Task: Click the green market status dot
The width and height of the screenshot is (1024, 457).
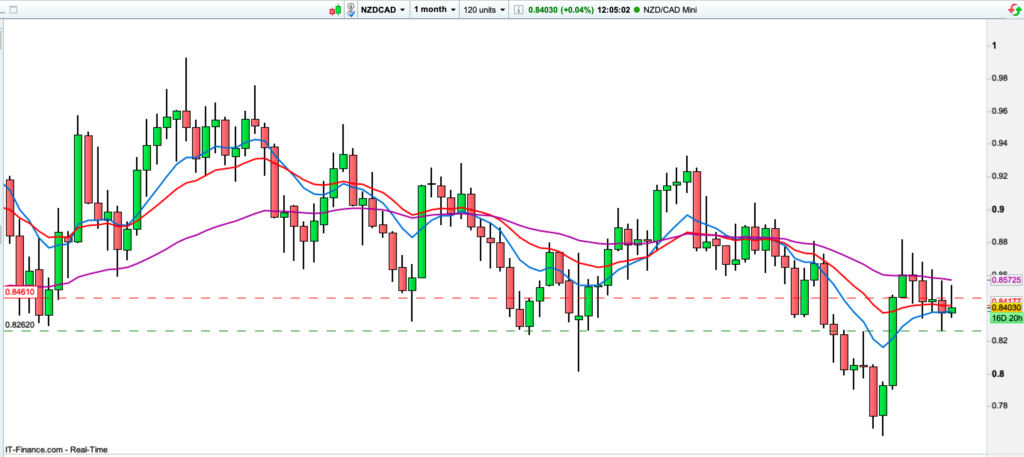Action: (x=638, y=9)
